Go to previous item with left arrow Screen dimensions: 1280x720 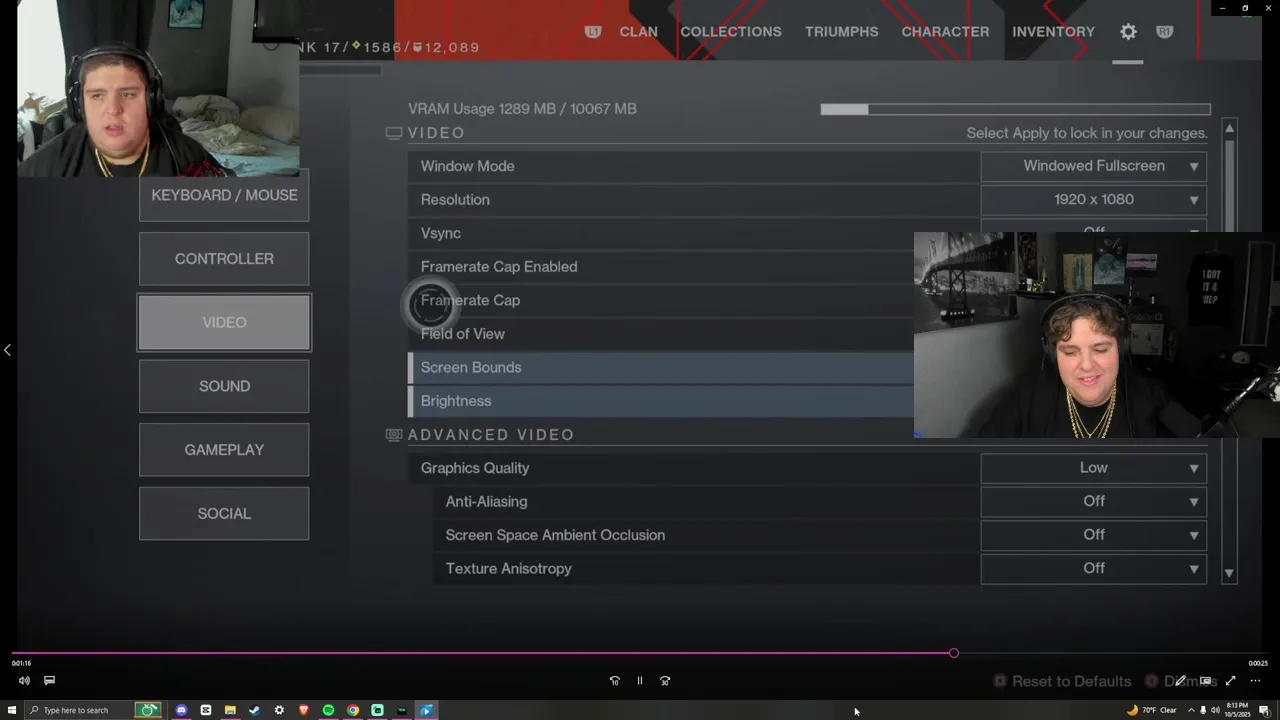coord(7,350)
